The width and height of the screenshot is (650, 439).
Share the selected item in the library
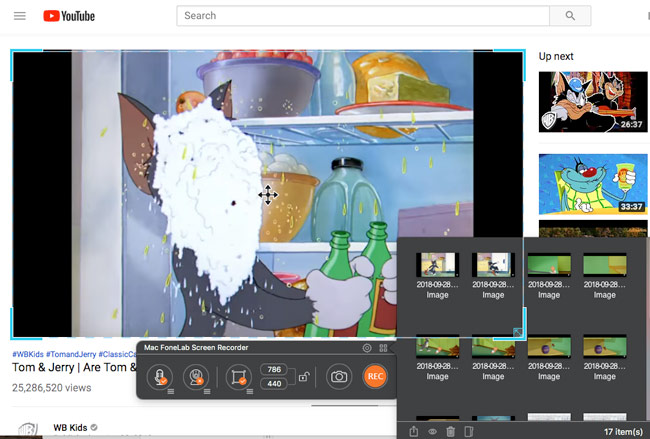click(414, 432)
